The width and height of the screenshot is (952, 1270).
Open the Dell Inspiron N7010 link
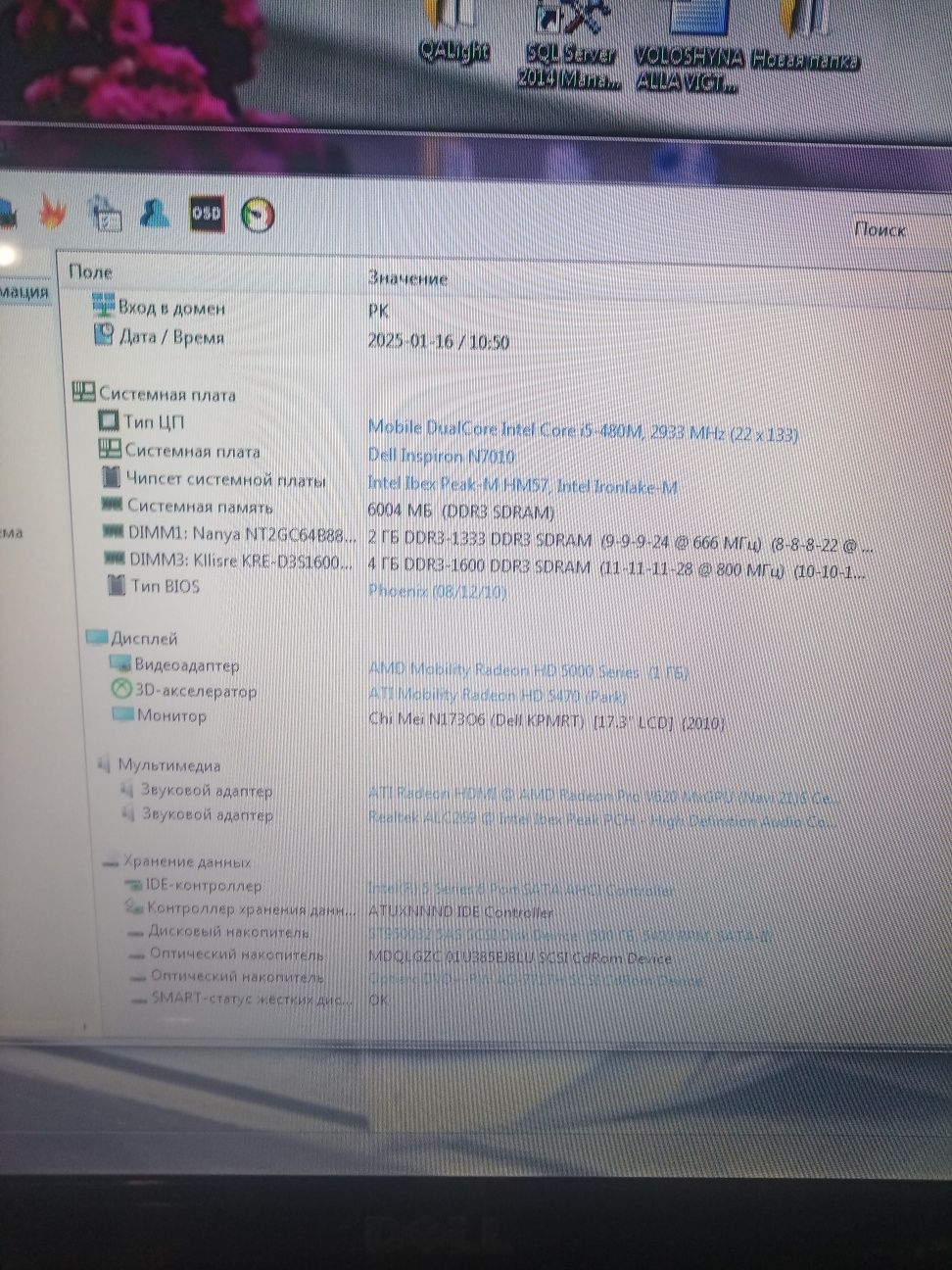coord(441,456)
